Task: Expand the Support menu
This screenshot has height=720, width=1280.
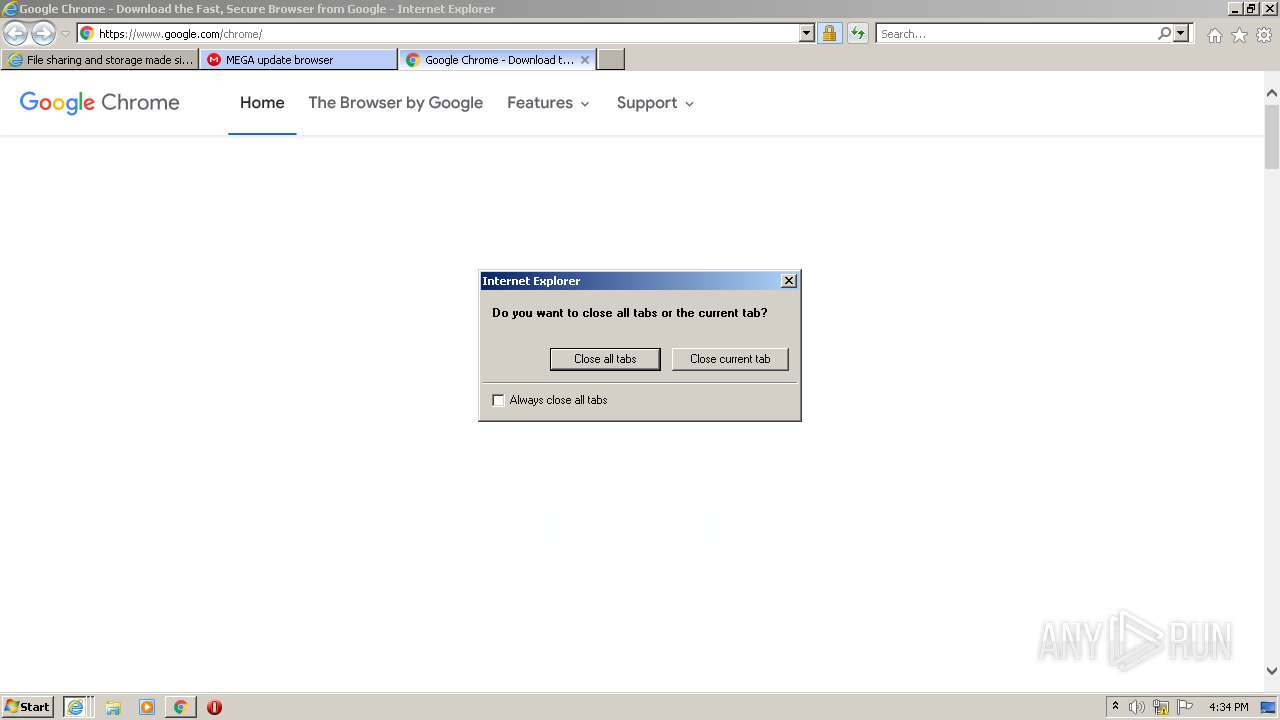Action: (x=655, y=103)
